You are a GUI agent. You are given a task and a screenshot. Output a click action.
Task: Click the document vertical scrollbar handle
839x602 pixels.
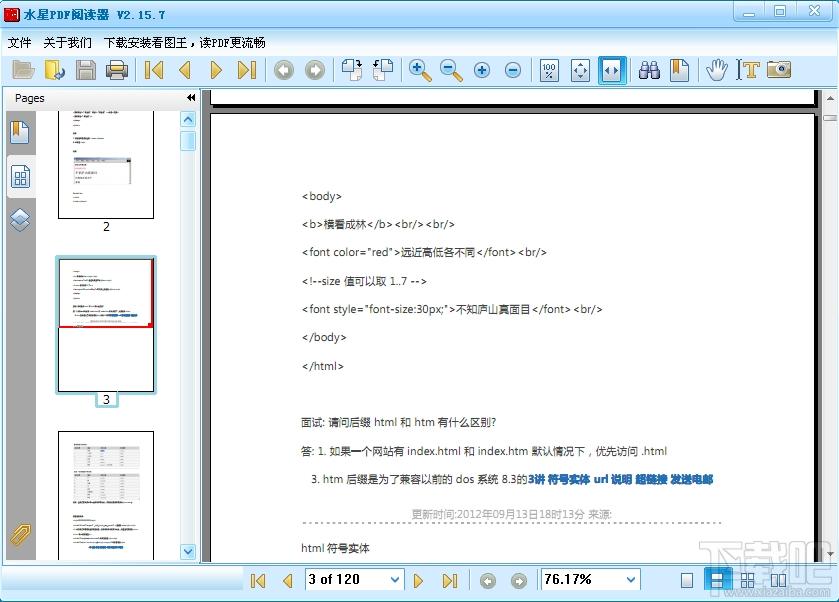pyautogui.click(x=830, y=118)
